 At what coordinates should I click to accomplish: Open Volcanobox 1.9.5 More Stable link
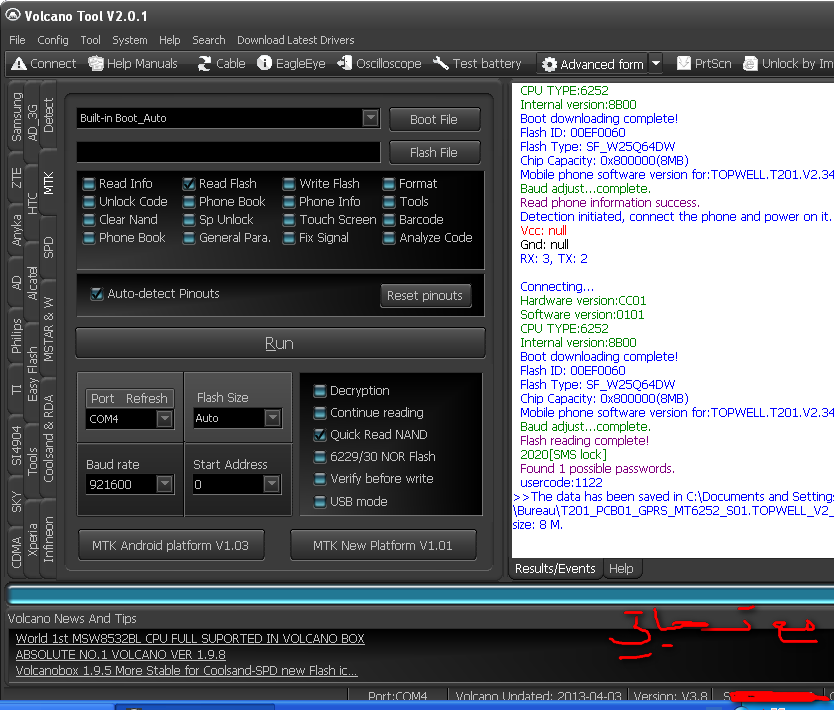(x=186, y=671)
